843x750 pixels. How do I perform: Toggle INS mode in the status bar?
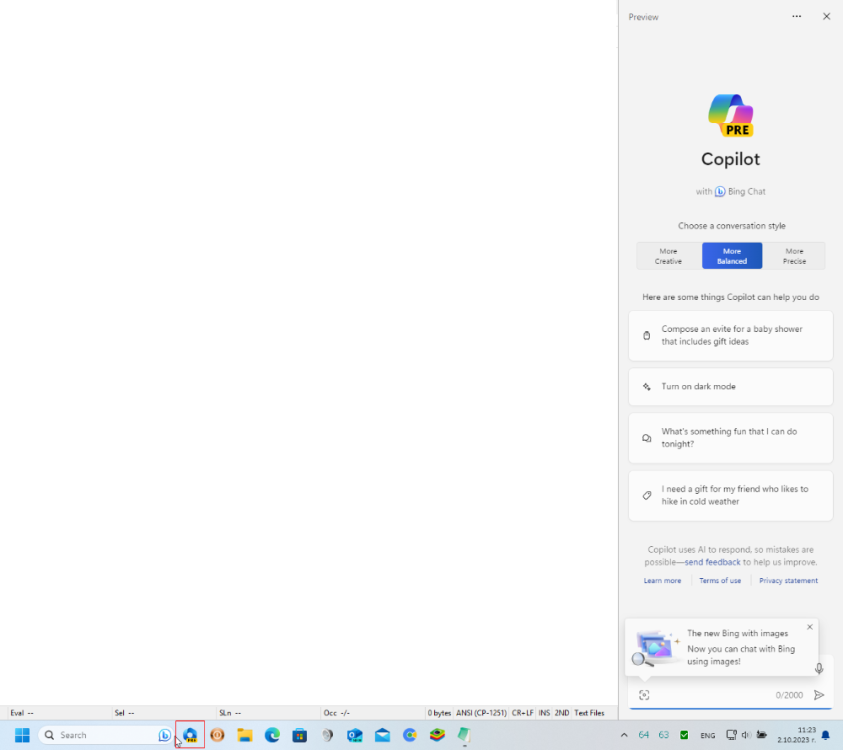(544, 713)
